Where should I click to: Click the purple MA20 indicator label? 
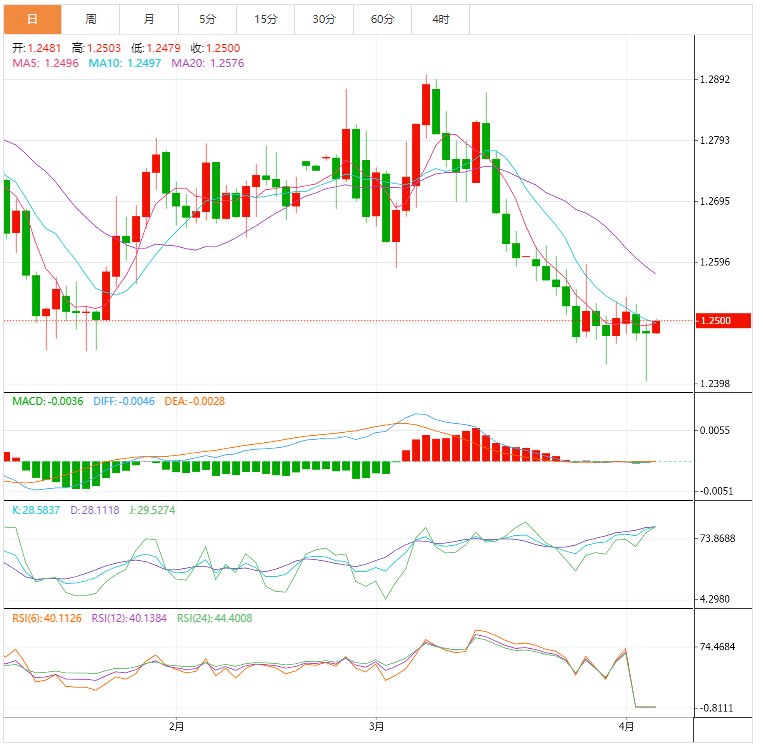click(208, 63)
